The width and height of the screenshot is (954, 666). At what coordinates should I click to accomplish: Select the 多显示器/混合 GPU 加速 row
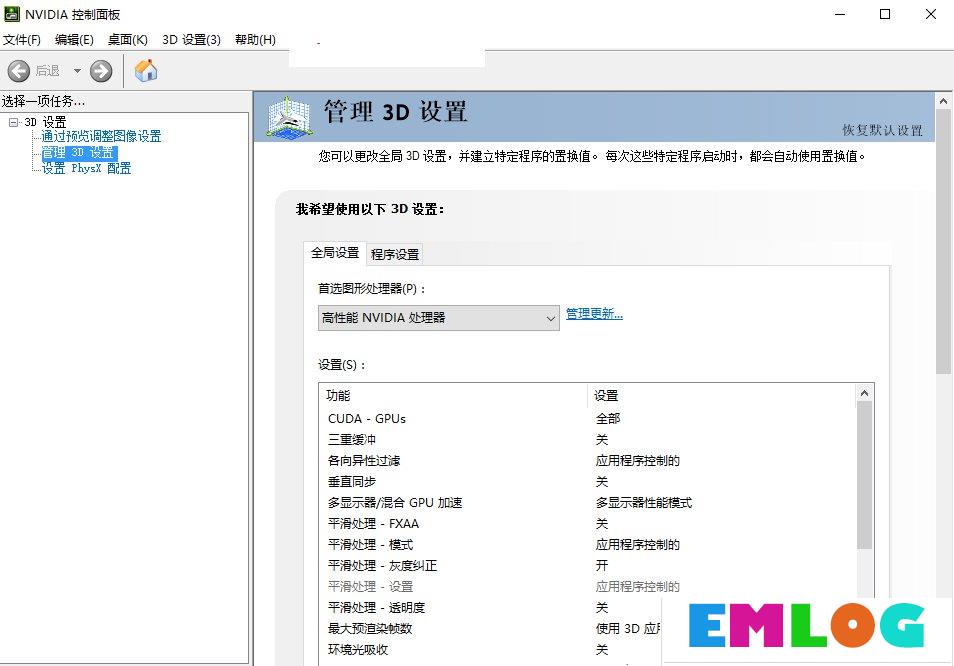coord(587,502)
